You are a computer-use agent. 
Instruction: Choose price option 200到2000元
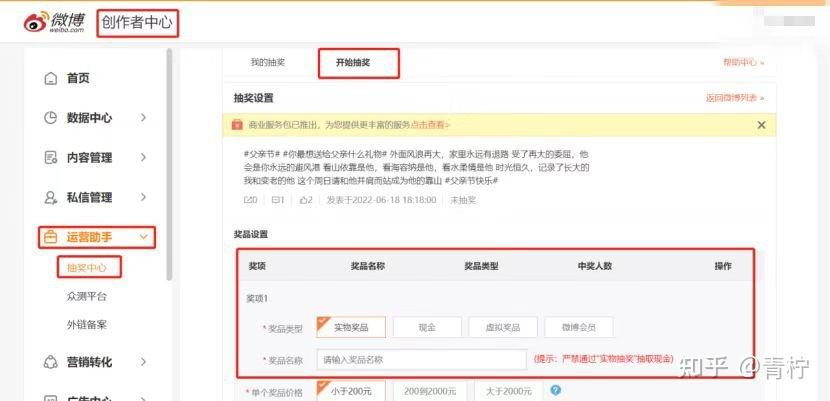430,391
